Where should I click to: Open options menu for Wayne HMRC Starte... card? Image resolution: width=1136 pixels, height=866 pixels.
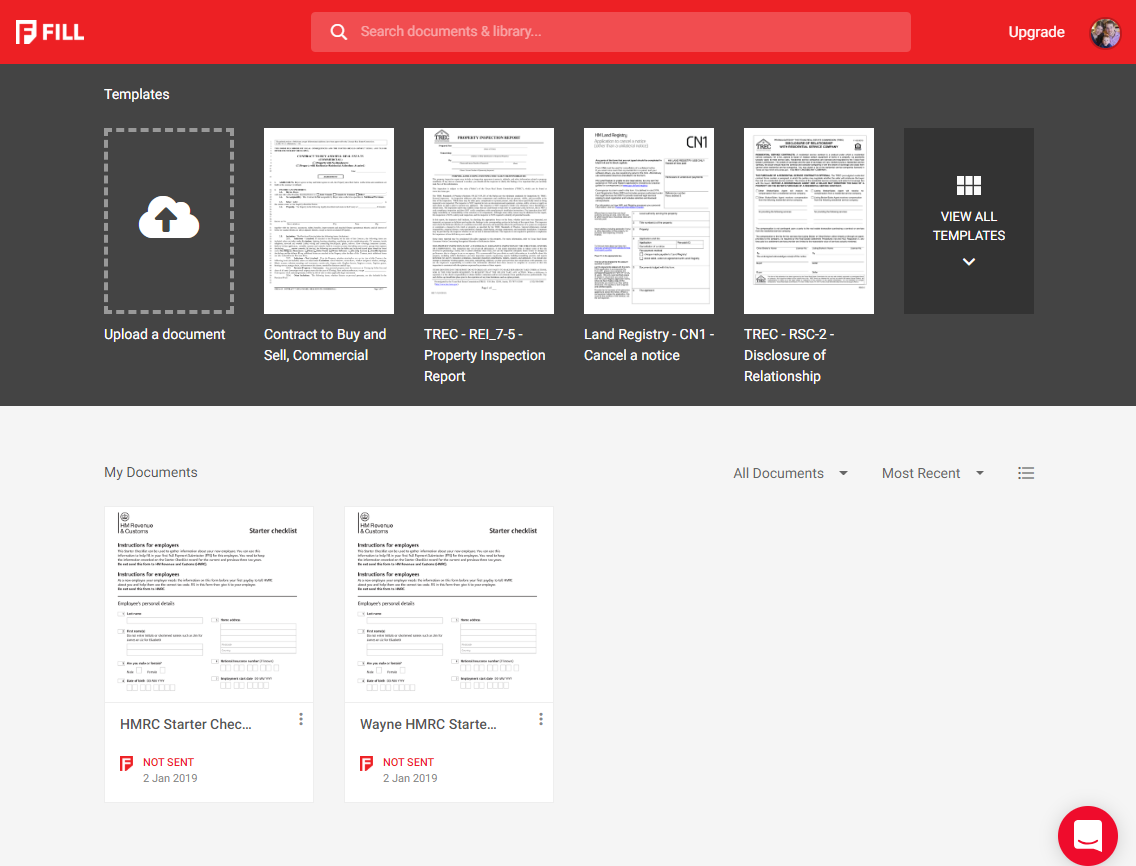(x=540, y=719)
